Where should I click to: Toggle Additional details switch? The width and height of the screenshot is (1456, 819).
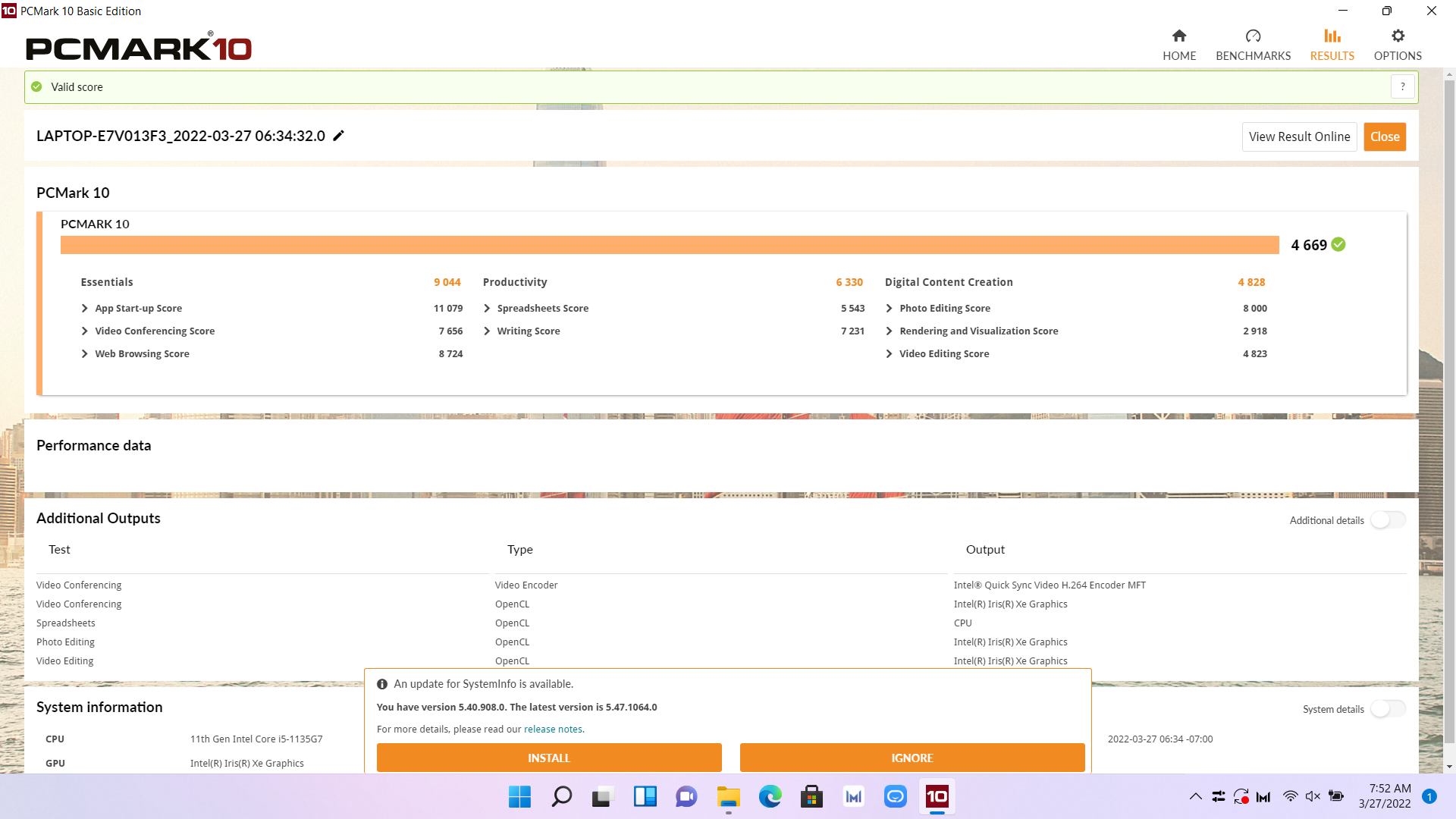[x=1389, y=520]
